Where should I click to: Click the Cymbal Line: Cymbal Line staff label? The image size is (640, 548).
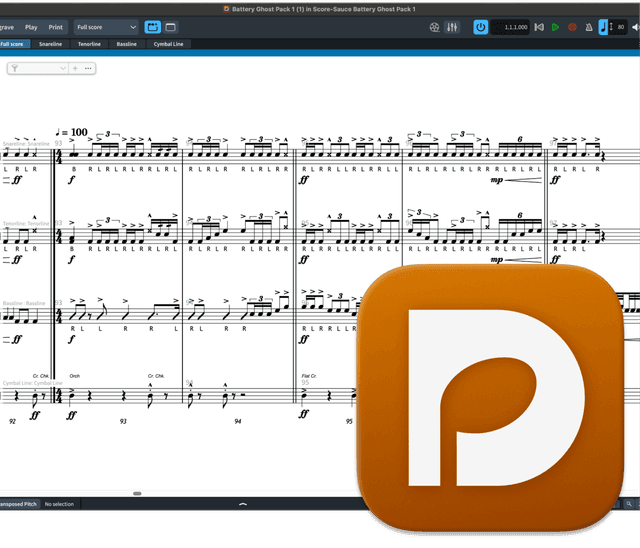(33, 383)
